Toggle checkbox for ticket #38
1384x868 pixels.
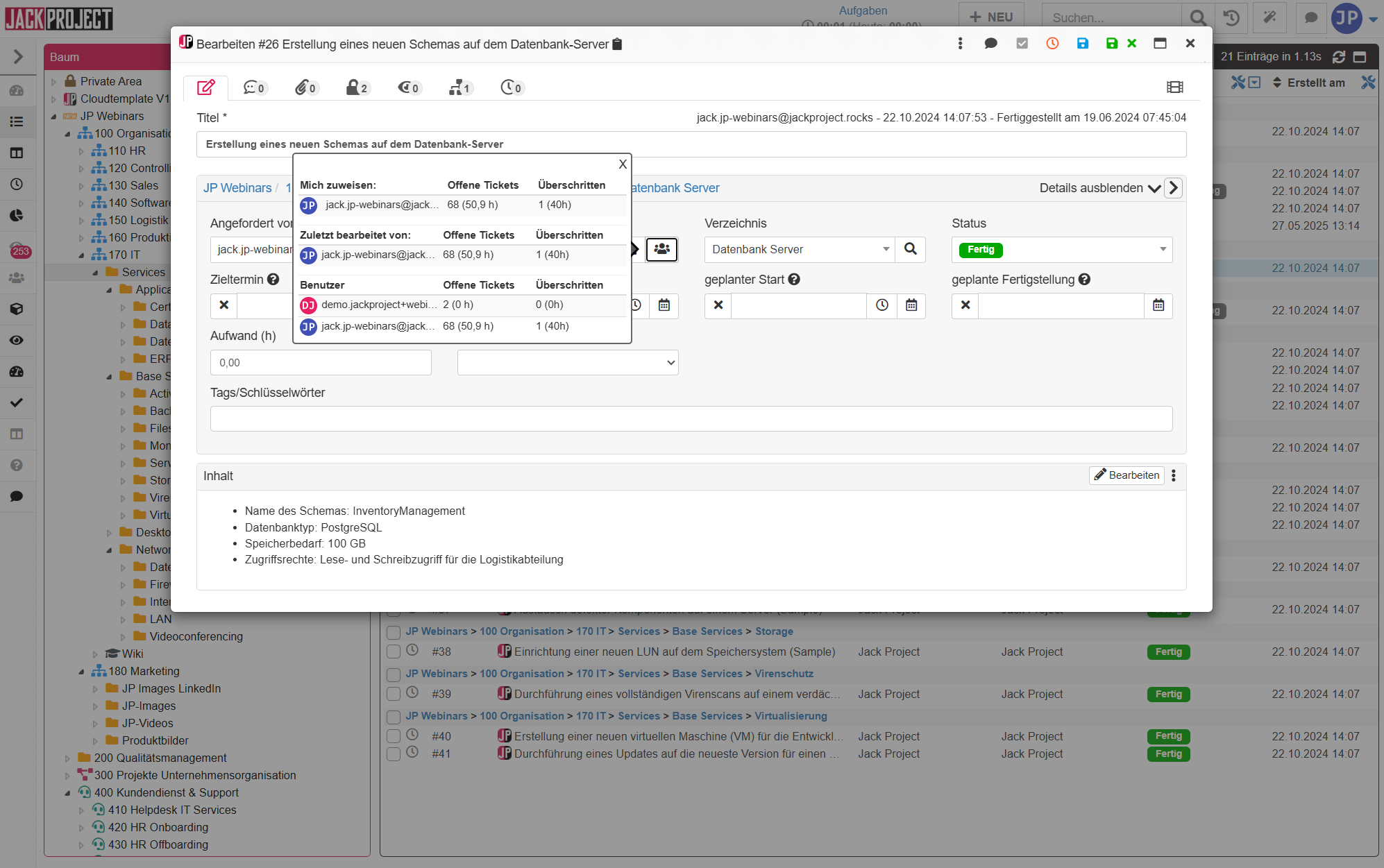pos(394,652)
